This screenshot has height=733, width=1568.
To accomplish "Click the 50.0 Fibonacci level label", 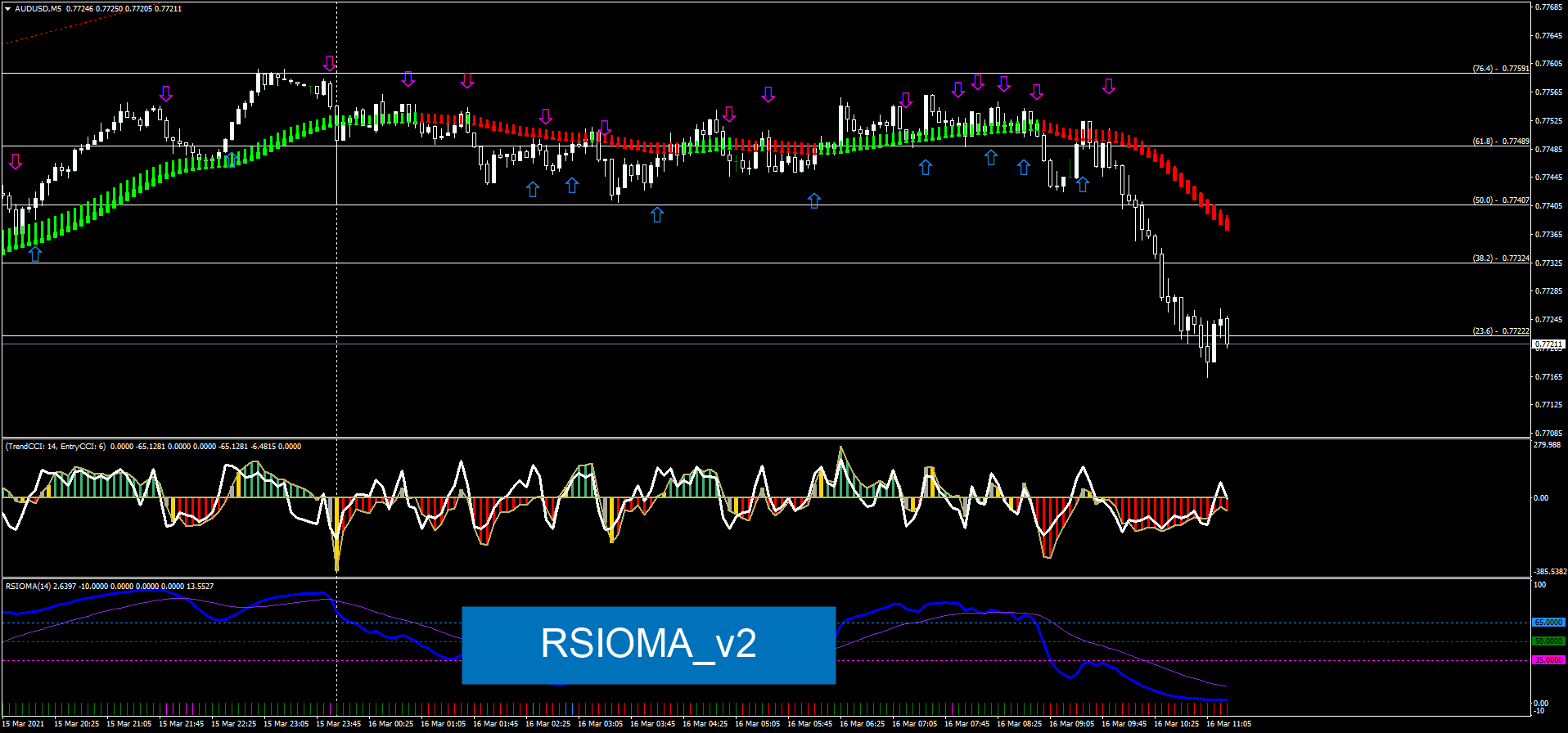I will 1500,200.
